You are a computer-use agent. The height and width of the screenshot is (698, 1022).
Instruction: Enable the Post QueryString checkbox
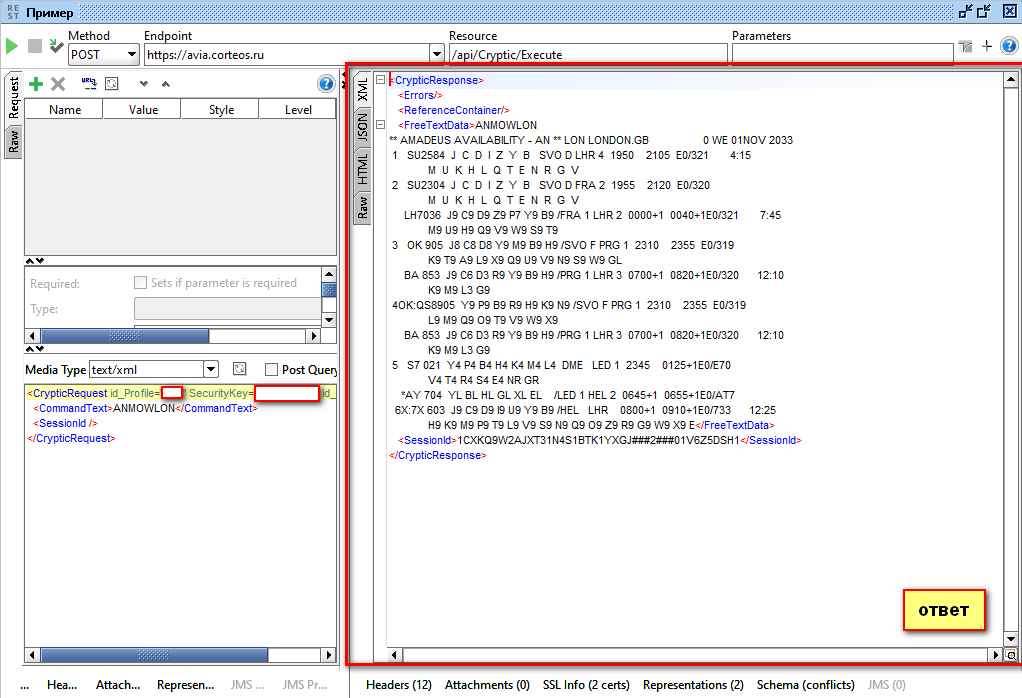point(271,370)
